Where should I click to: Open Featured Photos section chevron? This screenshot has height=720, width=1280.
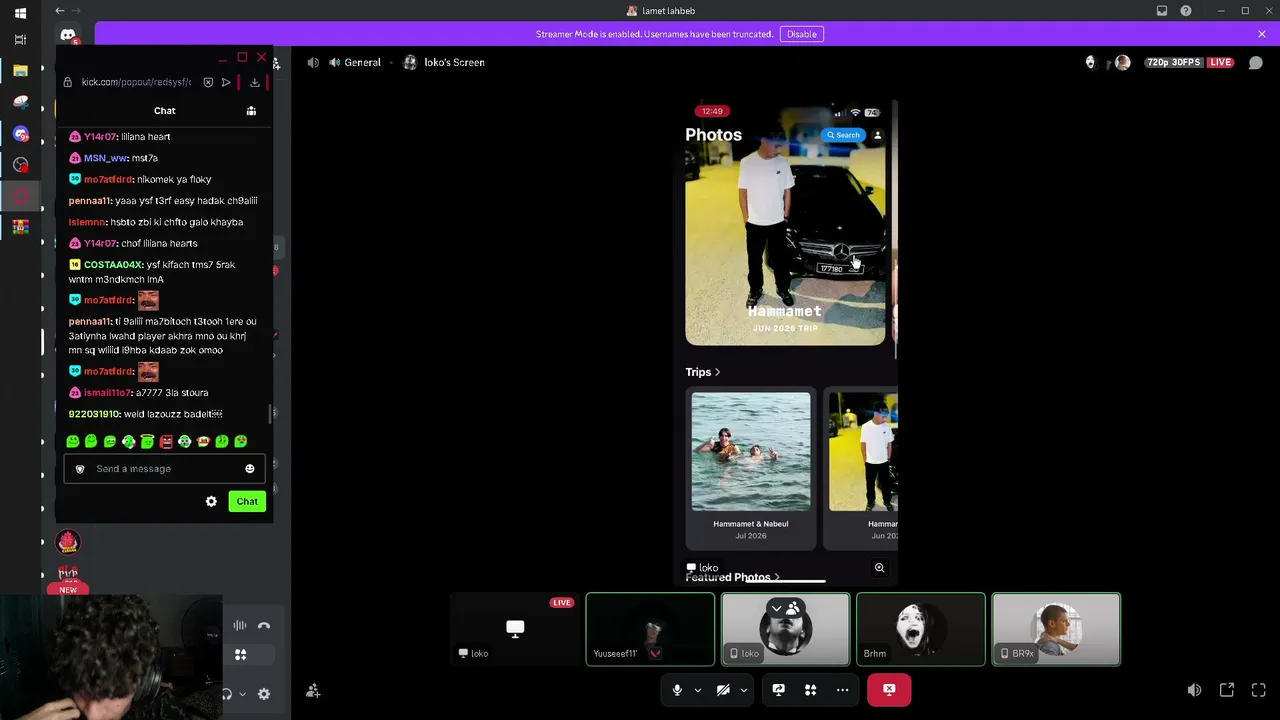tap(776, 577)
